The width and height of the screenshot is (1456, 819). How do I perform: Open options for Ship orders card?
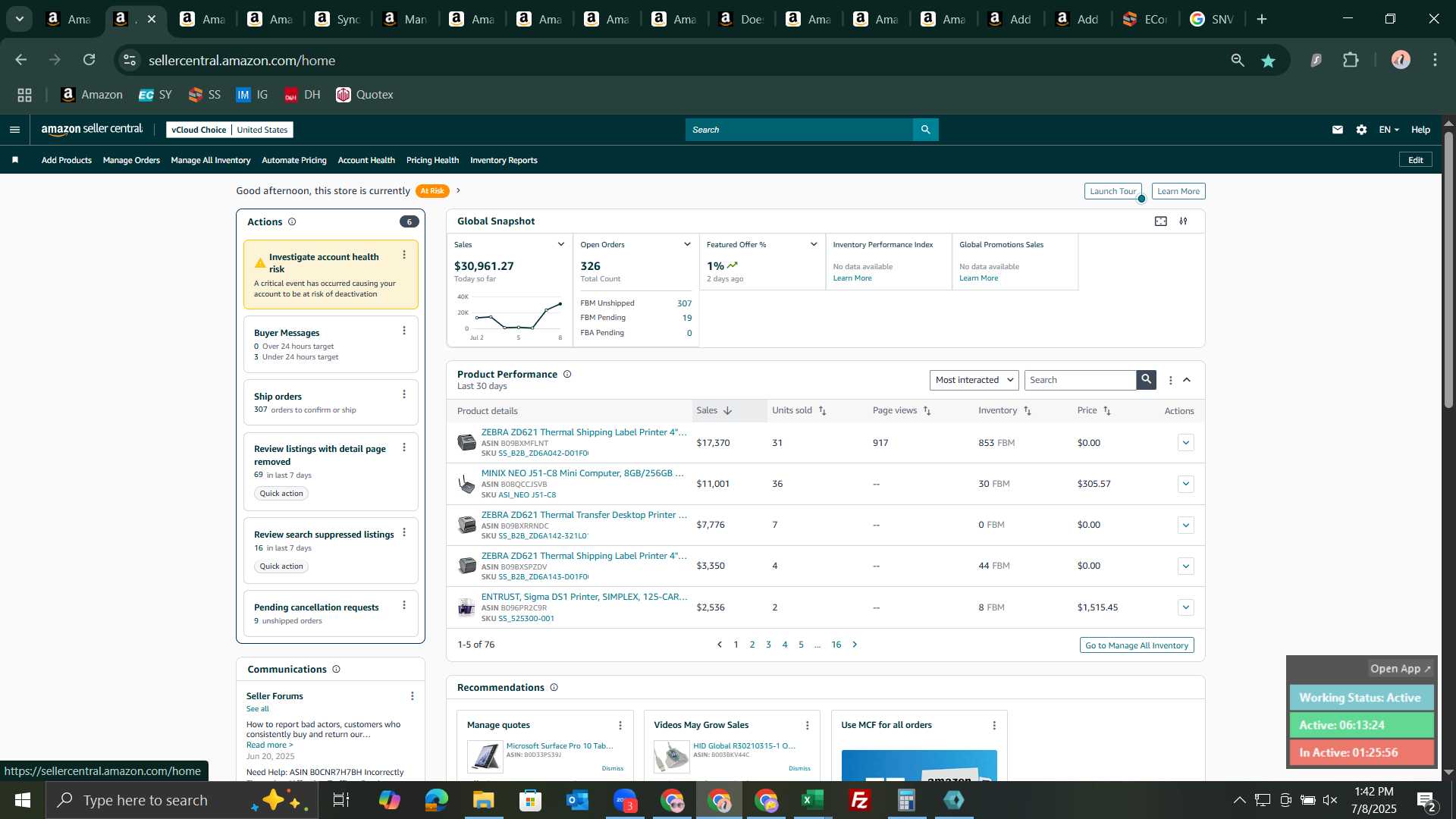(404, 394)
